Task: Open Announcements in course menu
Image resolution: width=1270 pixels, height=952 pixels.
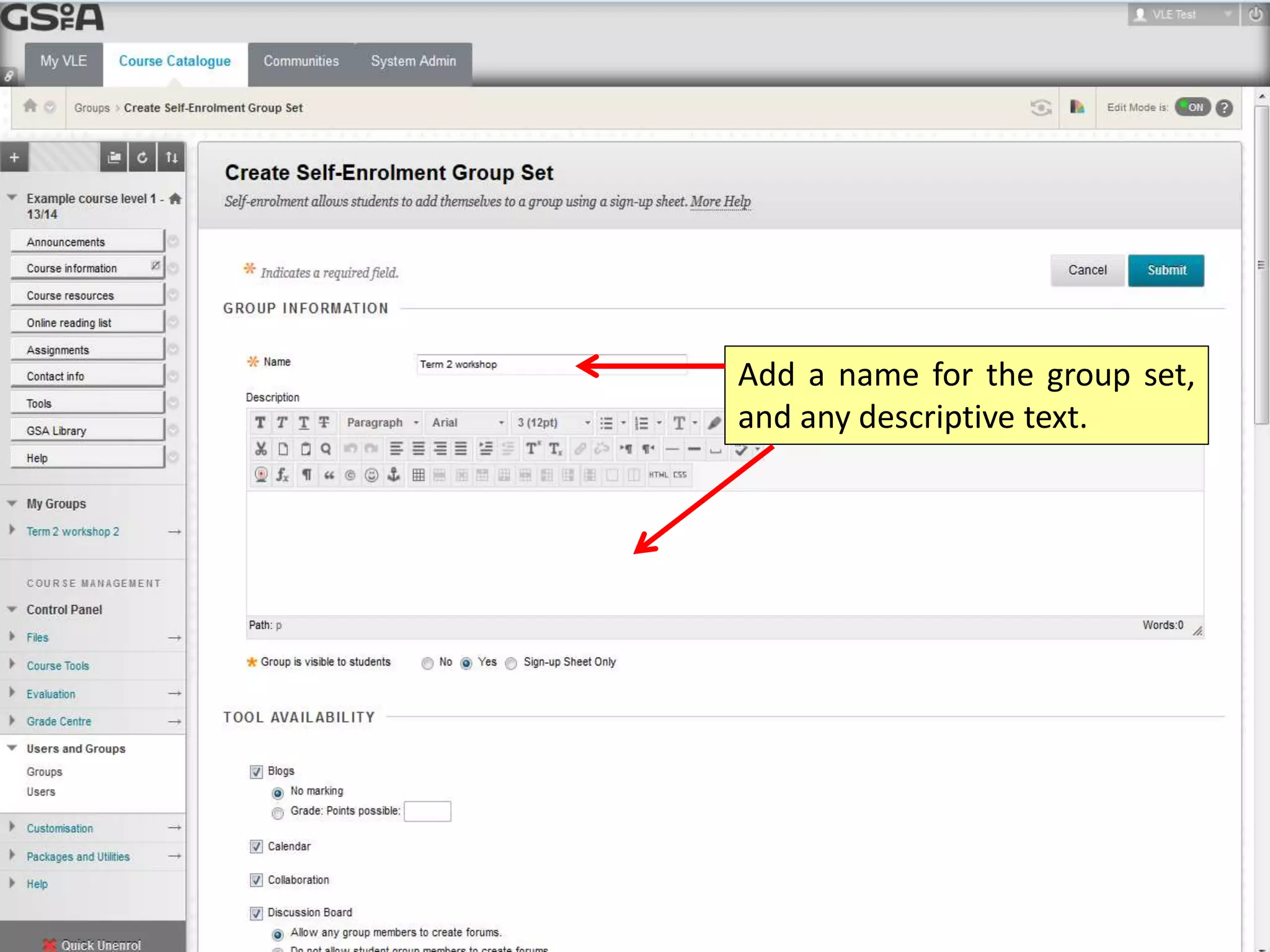Action: [x=87, y=242]
